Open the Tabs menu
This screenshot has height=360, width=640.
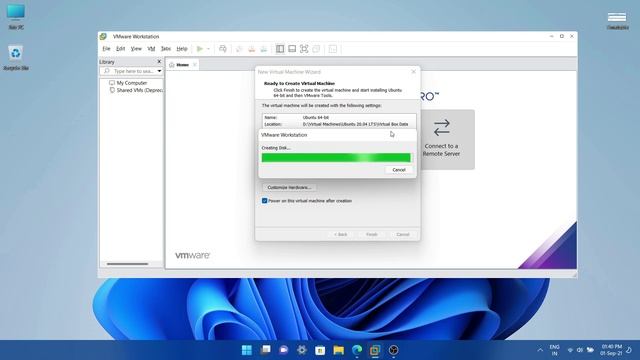coord(166,49)
